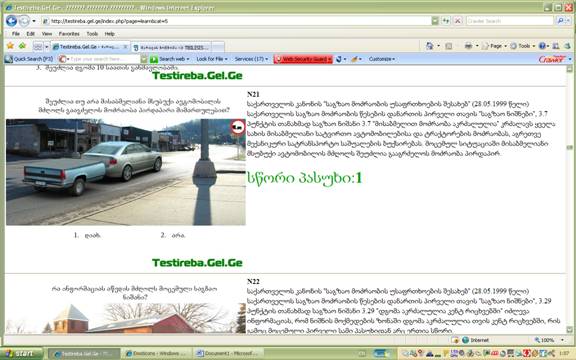
Task: Open a new blank tab
Action: [x=218, y=47]
